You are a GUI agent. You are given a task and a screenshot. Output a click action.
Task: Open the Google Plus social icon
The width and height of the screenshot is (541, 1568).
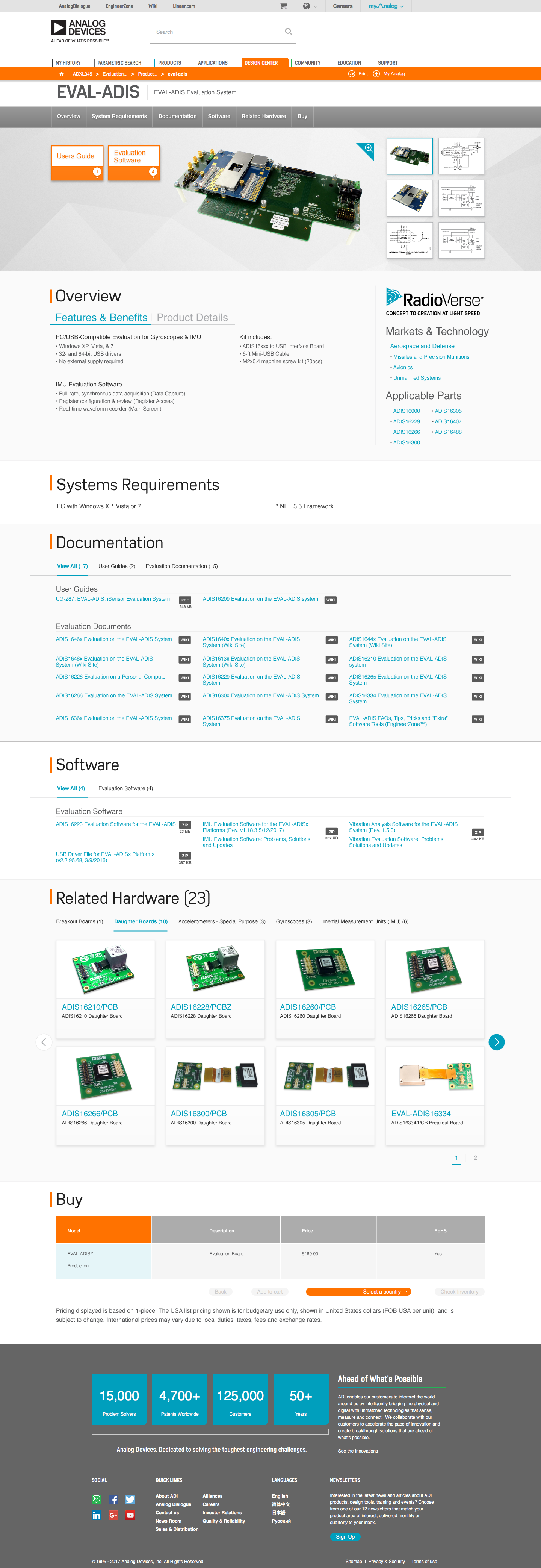click(113, 1516)
